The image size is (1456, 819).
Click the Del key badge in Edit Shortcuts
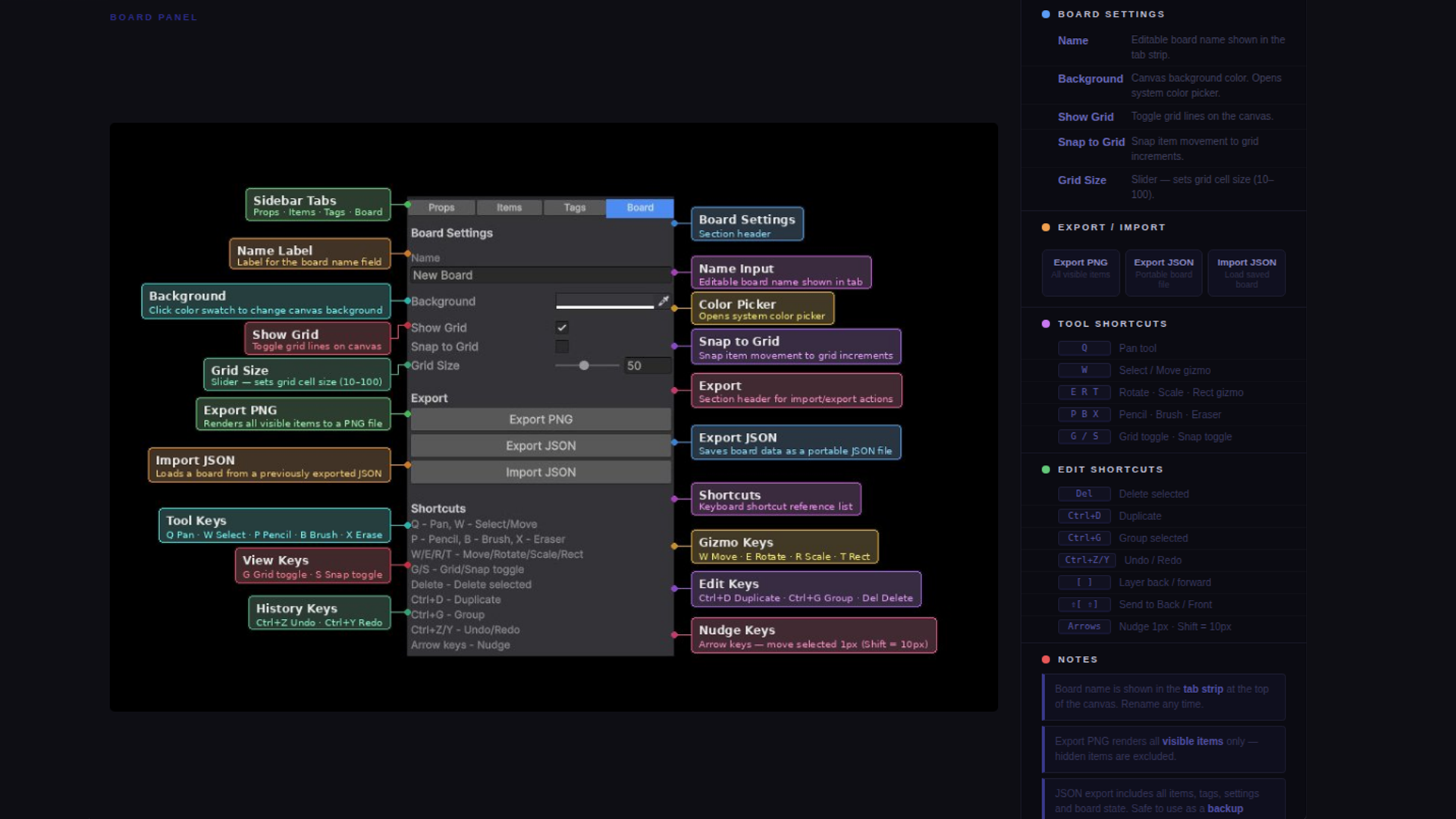(1084, 494)
